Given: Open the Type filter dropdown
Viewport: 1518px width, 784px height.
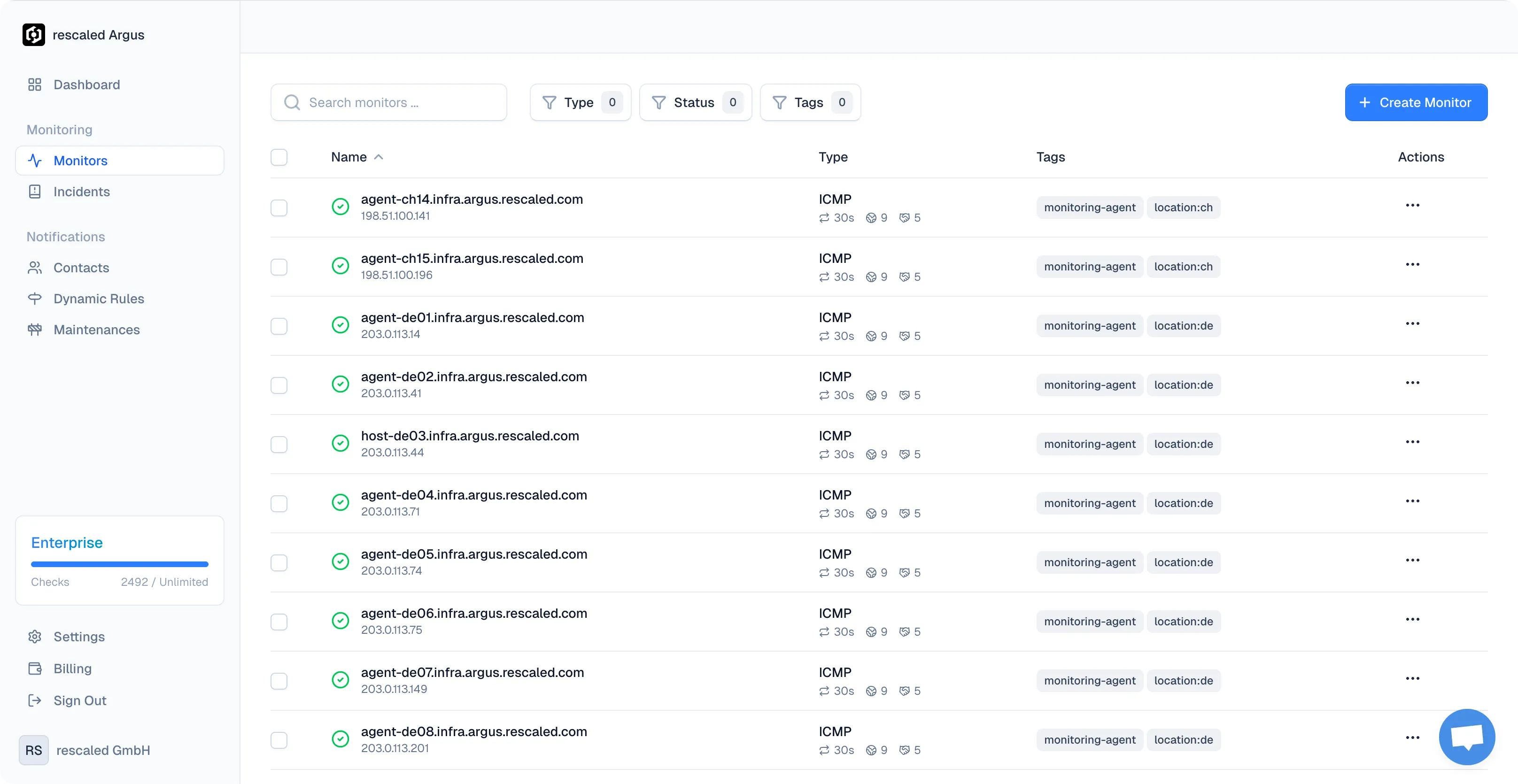Looking at the screenshot, I should [x=580, y=102].
